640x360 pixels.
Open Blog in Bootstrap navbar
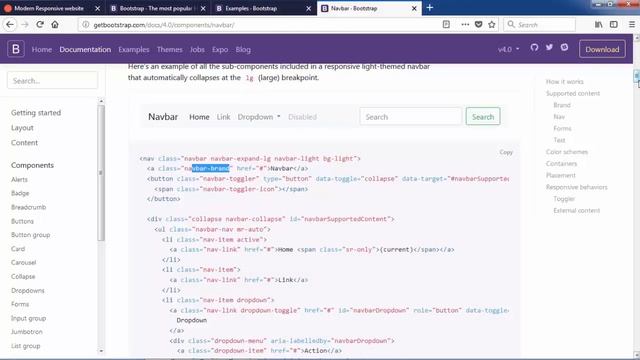[x=243, y=49]
